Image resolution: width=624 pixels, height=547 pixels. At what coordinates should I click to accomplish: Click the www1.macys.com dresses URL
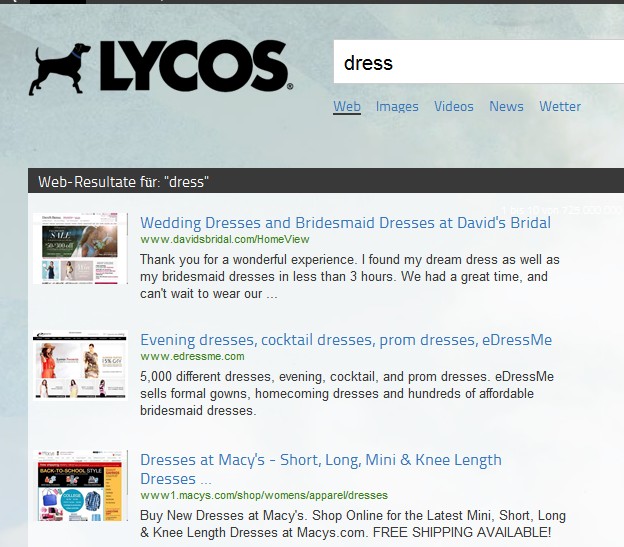264,495
